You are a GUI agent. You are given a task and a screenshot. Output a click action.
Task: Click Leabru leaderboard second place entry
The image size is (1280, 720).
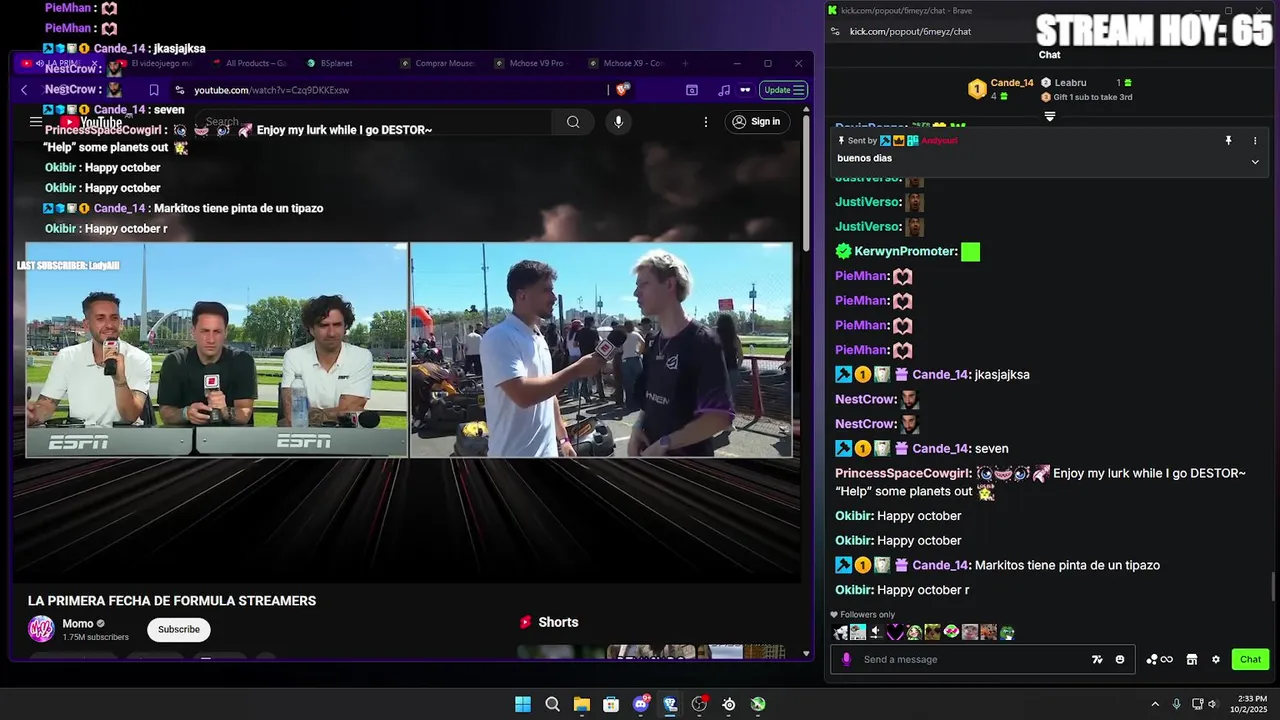point(1087,83)
